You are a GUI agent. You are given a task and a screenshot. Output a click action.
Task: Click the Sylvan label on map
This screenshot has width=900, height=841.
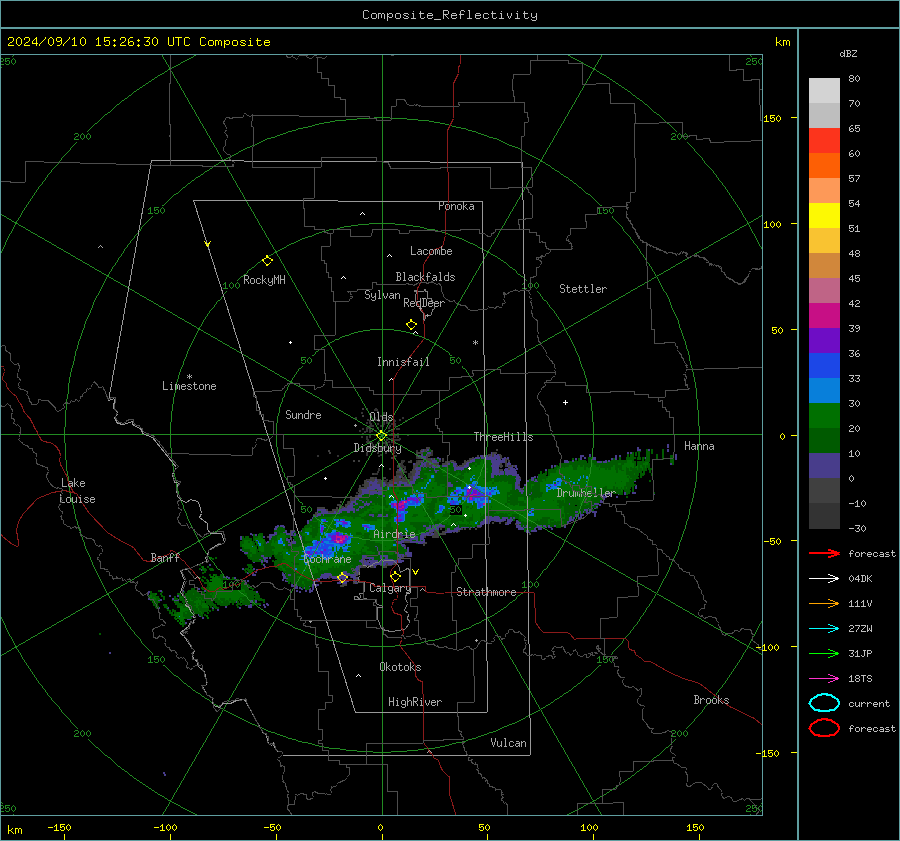[x=382, y=295]
